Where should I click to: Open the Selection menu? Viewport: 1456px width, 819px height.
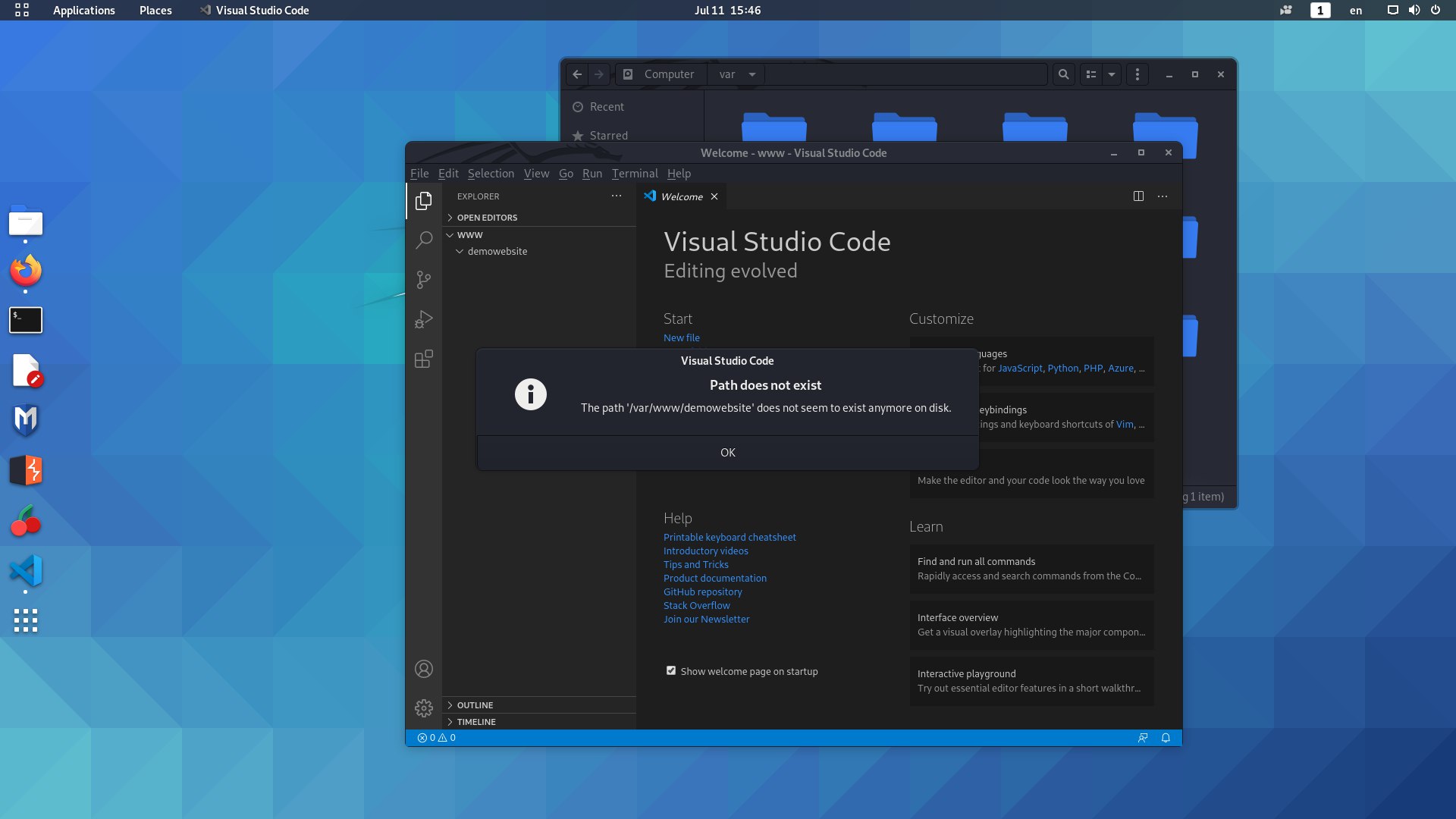(x=491, y=174)
